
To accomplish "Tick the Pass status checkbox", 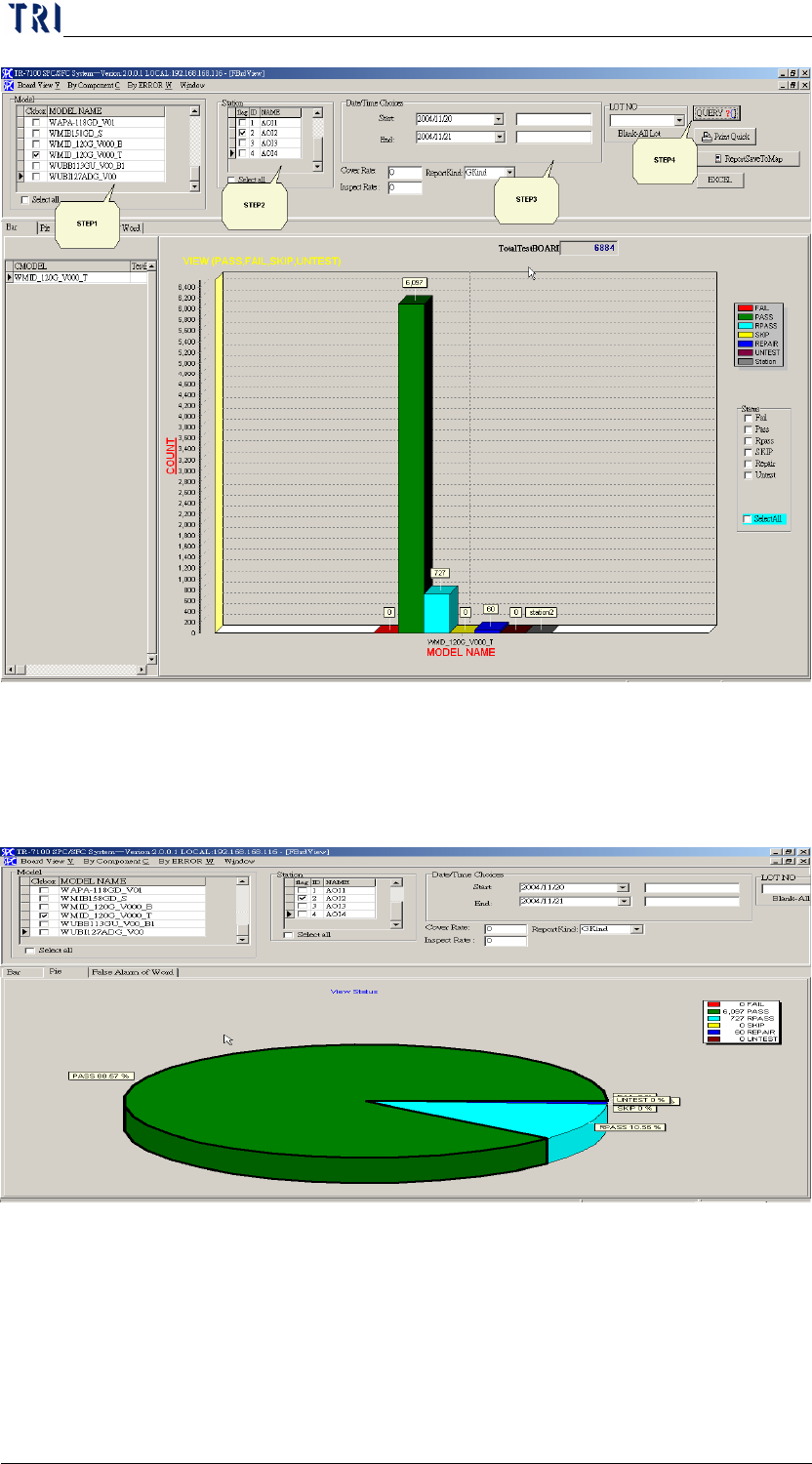I will (x=749, y=429).
